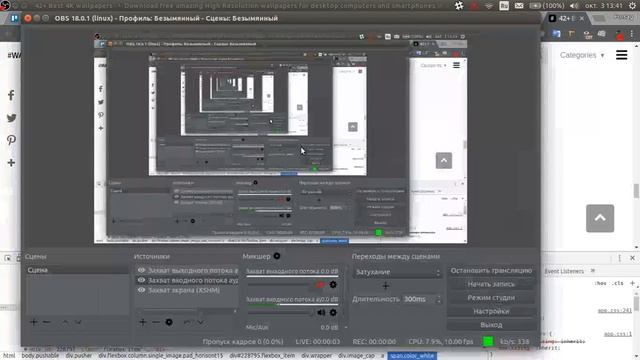Open the battery 100% indicator
The height and width of the screenshot is (360, 640).
[547, 6]
